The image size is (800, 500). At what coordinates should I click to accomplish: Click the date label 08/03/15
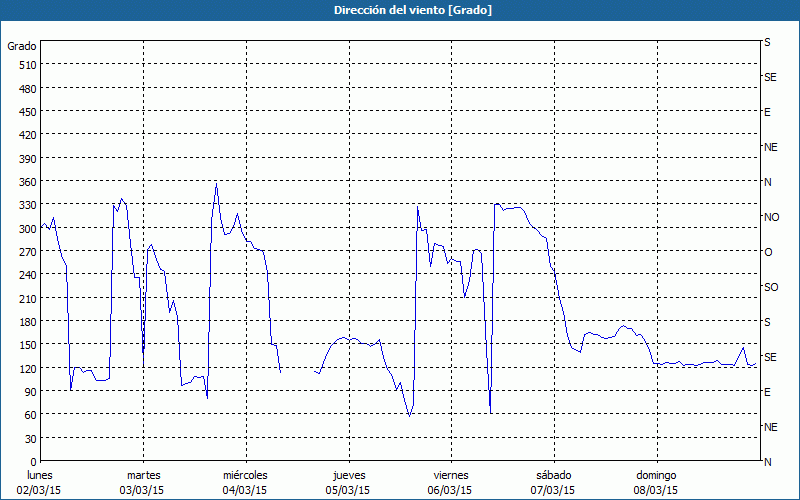click(x=656, y=490)
